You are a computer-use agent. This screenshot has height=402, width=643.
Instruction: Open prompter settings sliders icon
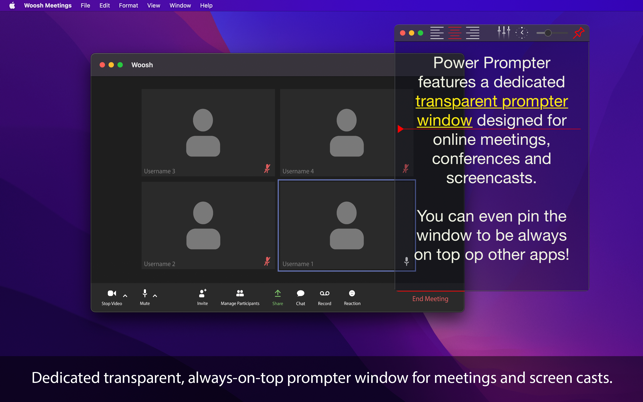point(504,32)
